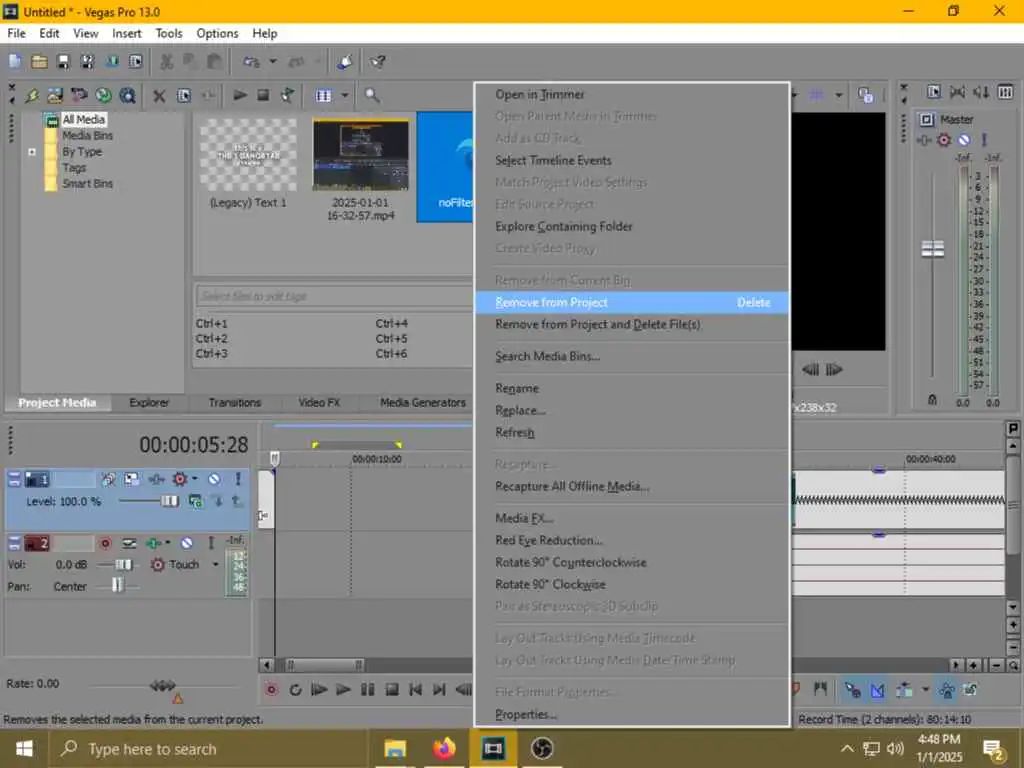
Task: Mute audio track 2
Action: tap(187, 543)
